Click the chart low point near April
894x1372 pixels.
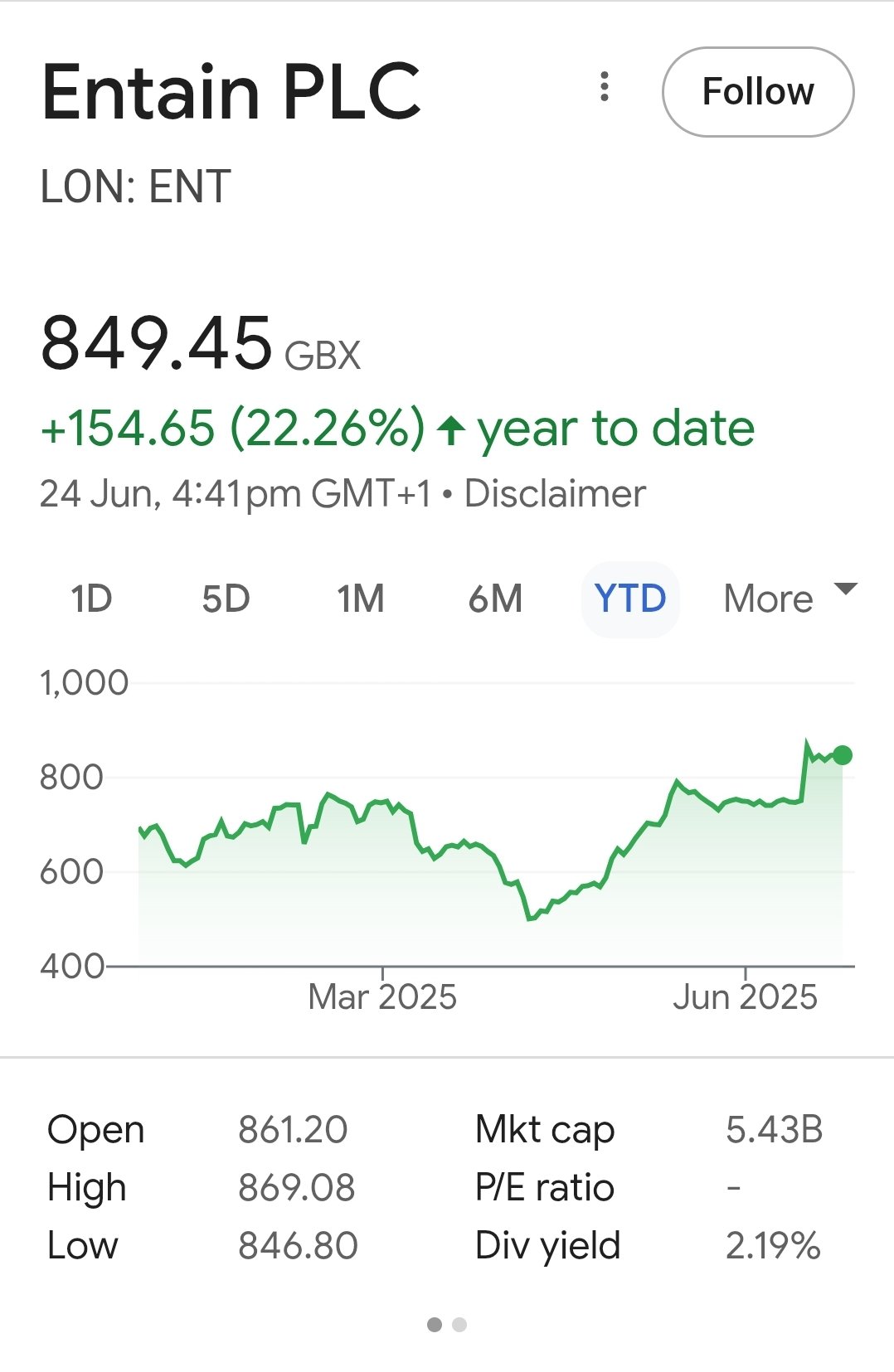(530, 918)
